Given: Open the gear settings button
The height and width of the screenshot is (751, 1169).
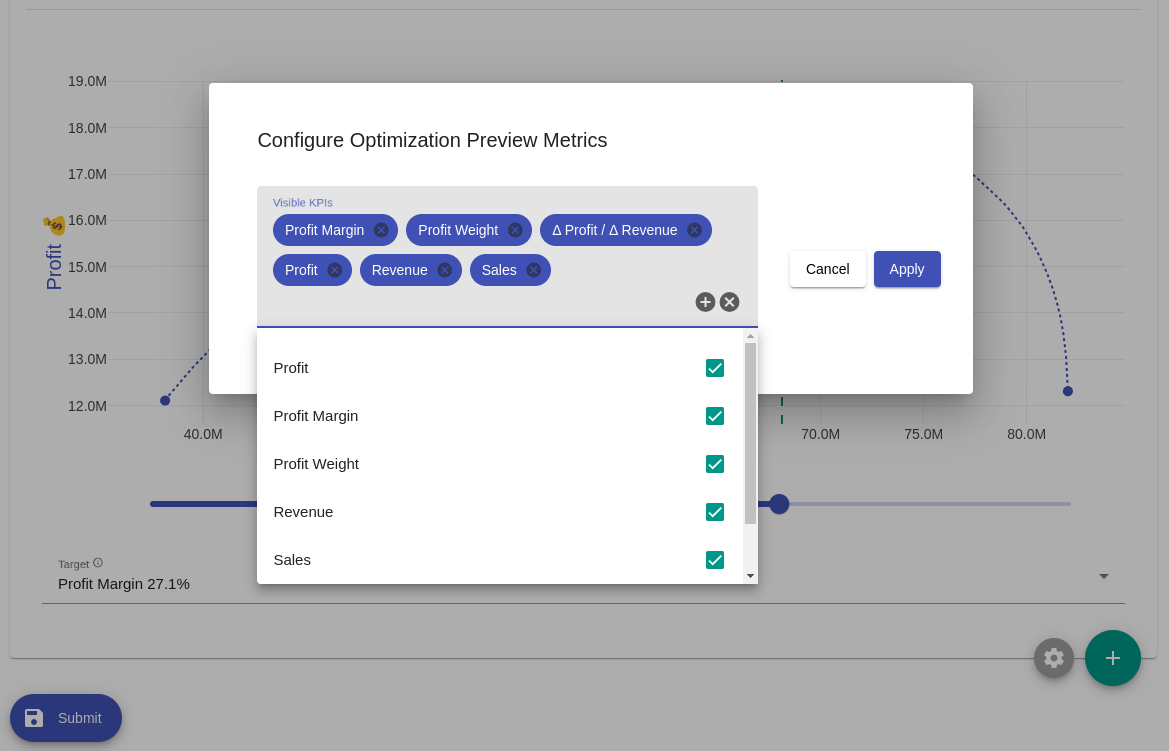Looking at the screenshot, I should [x=1053, y=658].
